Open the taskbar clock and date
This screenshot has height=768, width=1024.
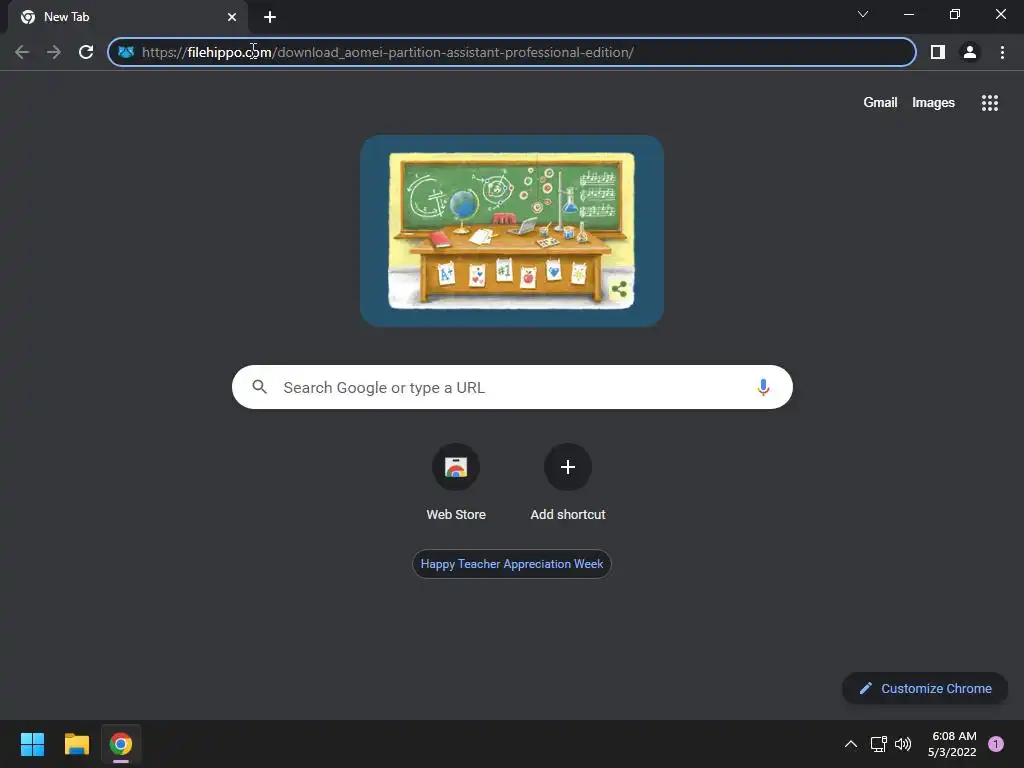953,744
